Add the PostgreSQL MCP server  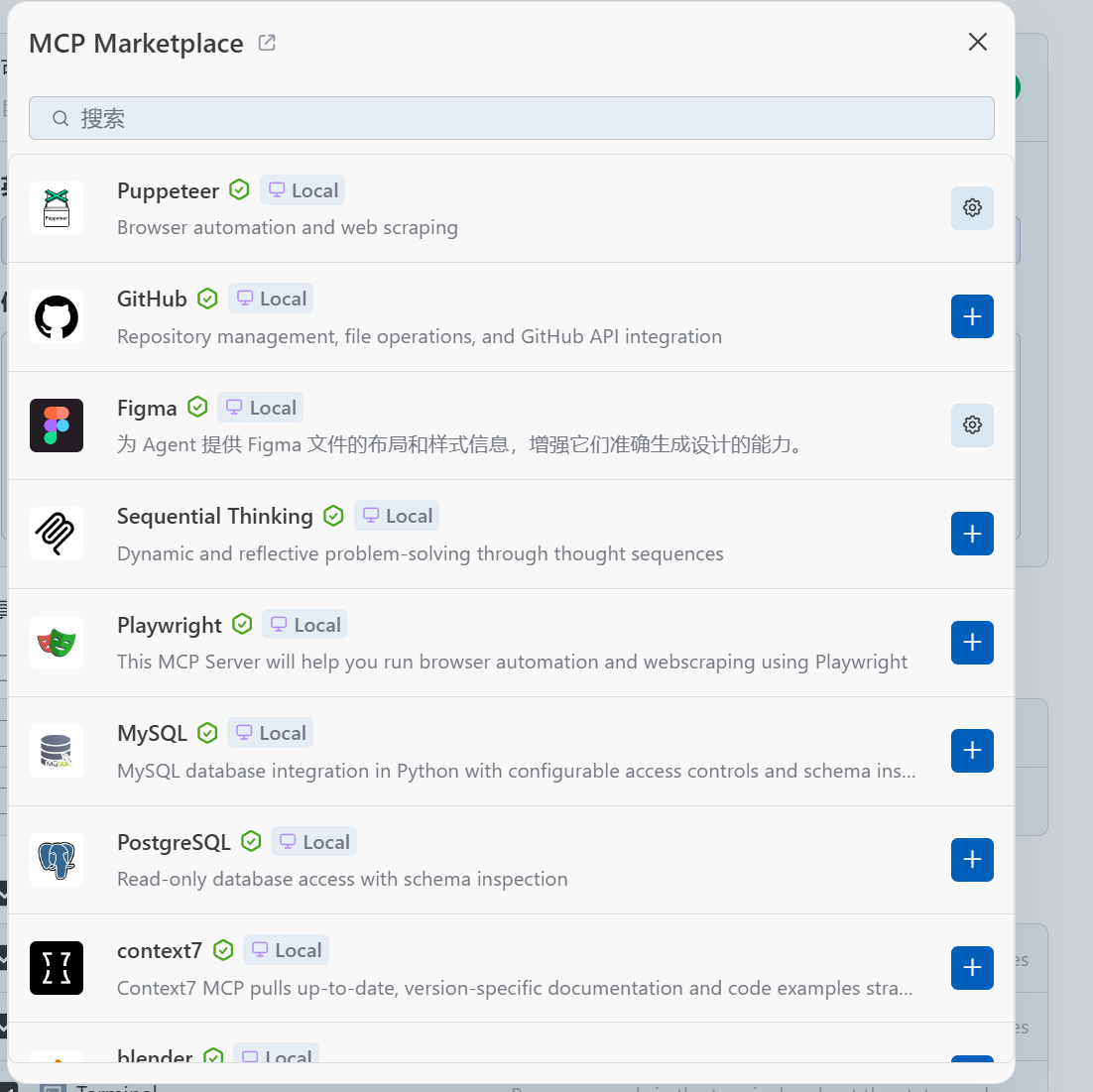pos(972,859)
